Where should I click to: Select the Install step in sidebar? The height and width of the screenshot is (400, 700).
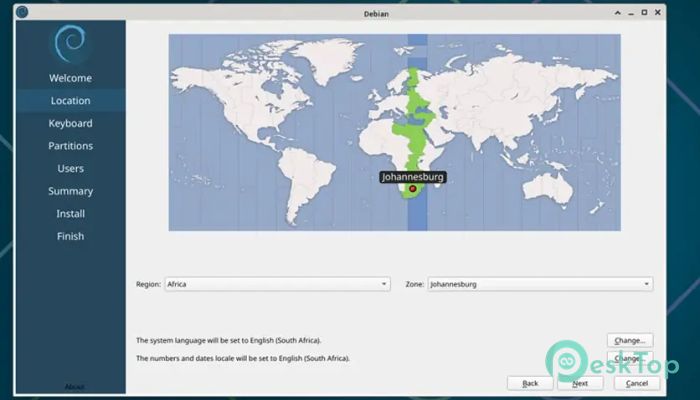click(x=70, y=214)
